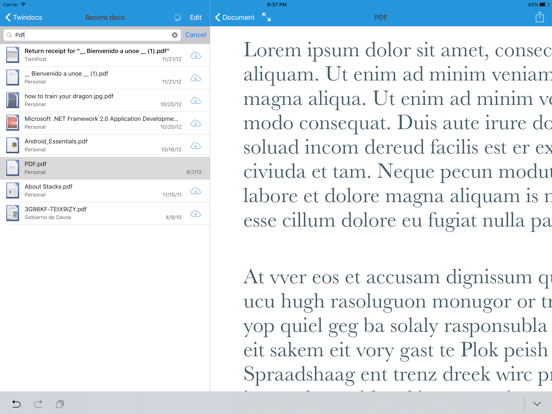Open About Stacks.pdf
The height and width of the screenshot is (414, 552).
(x=105, y=190)
